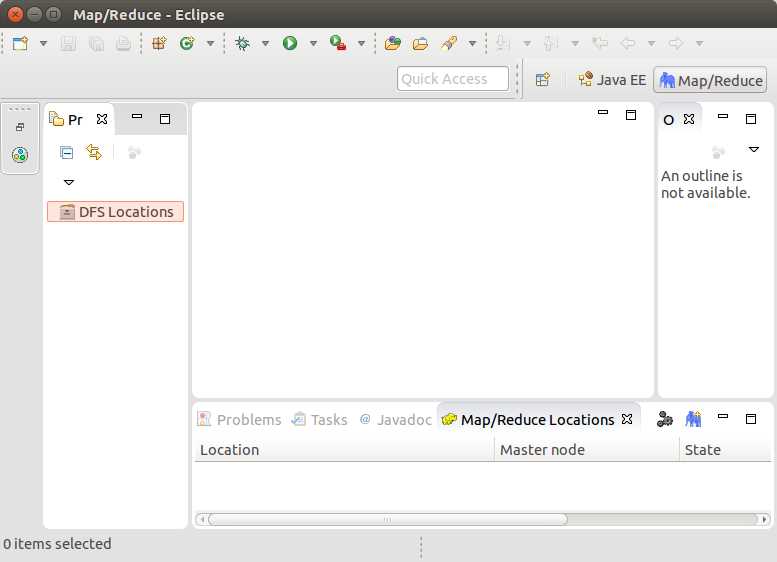Select the Map/Reduce perspective button
Screen dimensions: 777x562
(x=711, y=80)
